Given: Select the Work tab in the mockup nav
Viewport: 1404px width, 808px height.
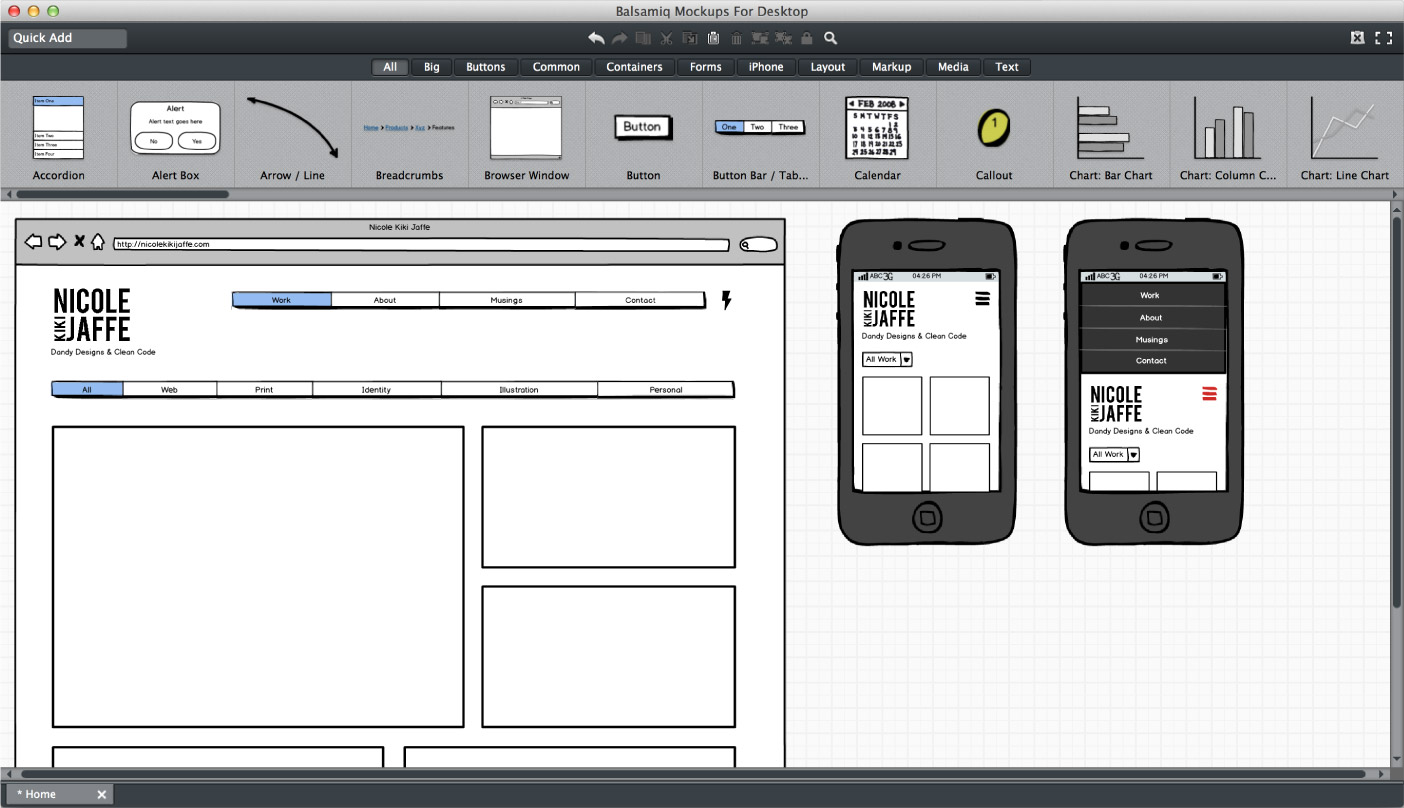Looking at the screenshot, I should pos(282,300).
